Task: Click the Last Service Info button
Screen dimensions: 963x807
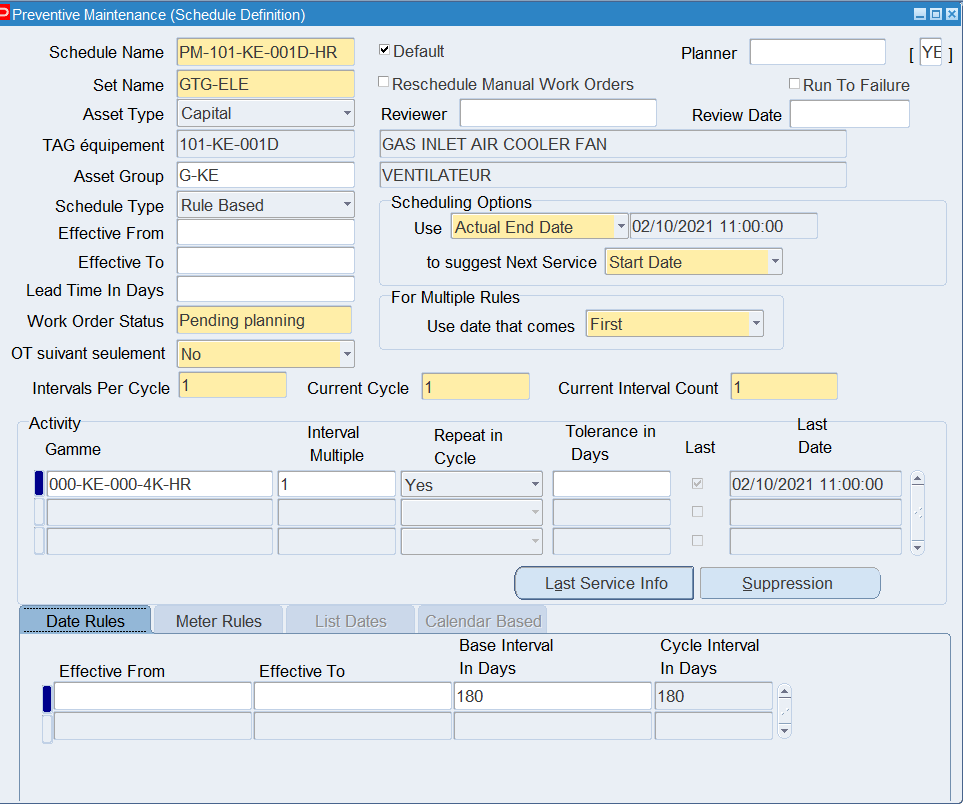Action: (x=604, y=583)
